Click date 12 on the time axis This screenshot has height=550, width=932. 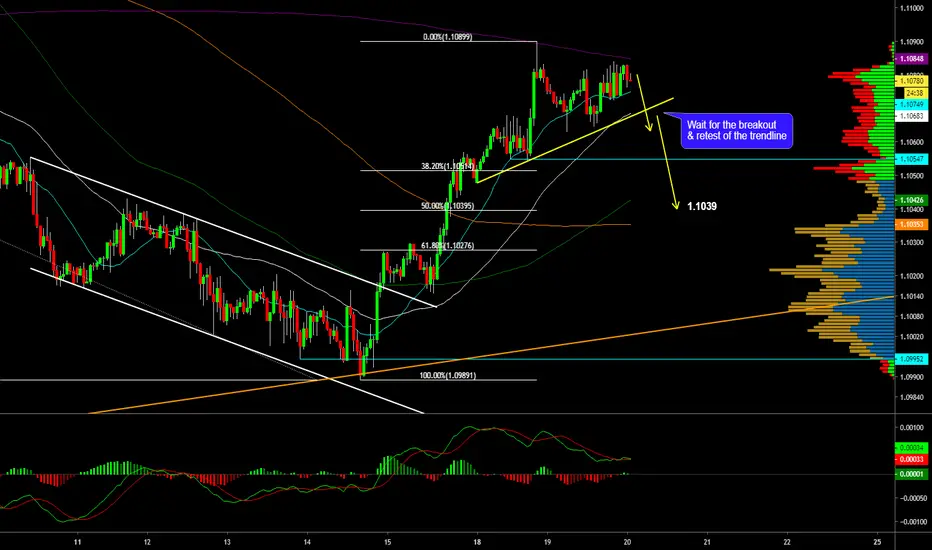pyautogui.click(x=147, y=542)
